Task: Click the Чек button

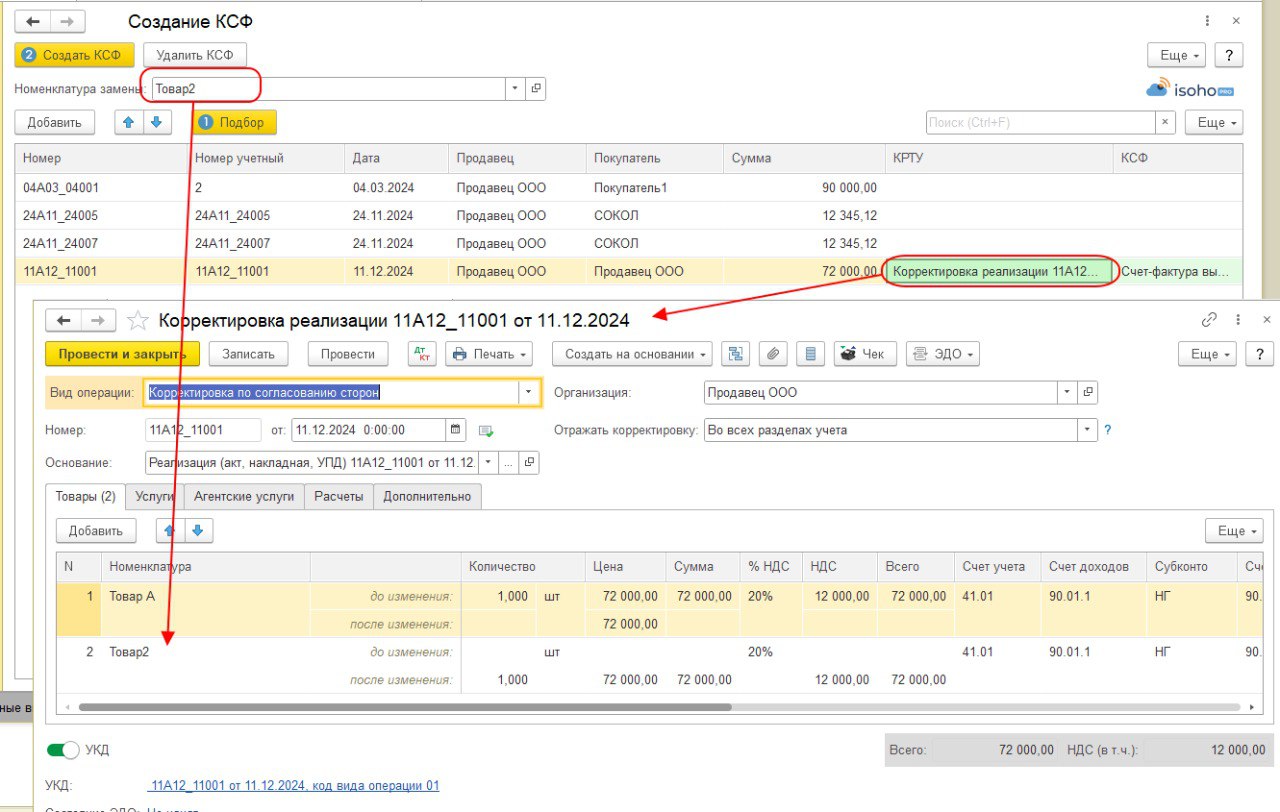Action: pyautogui.click(x=865, y=354)
